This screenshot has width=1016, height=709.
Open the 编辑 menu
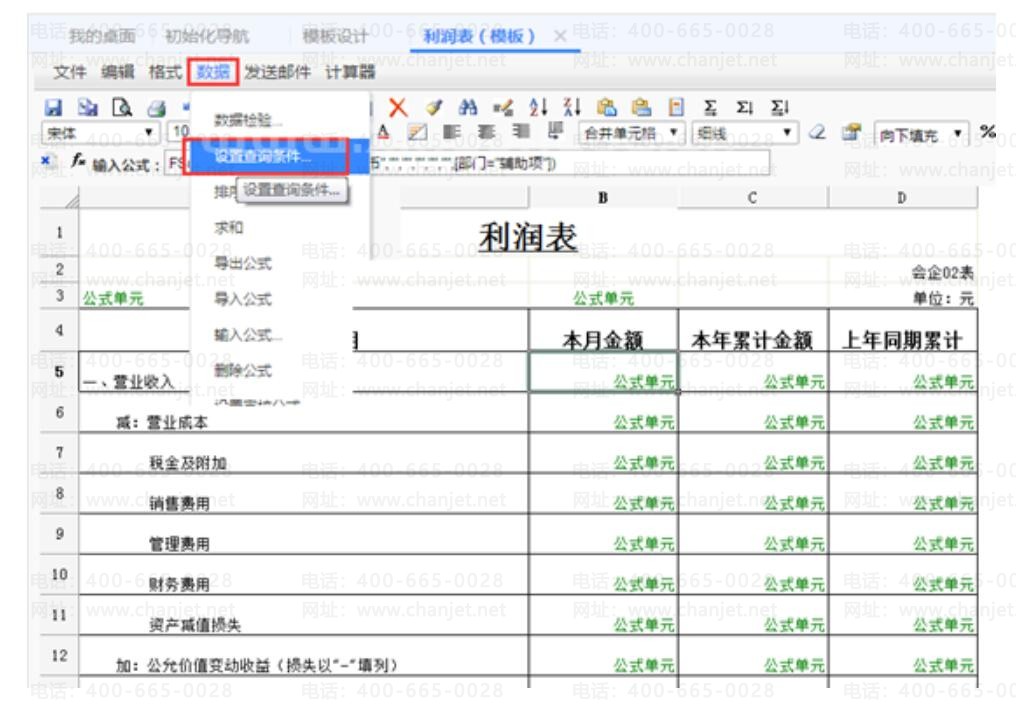click(117, 72)
